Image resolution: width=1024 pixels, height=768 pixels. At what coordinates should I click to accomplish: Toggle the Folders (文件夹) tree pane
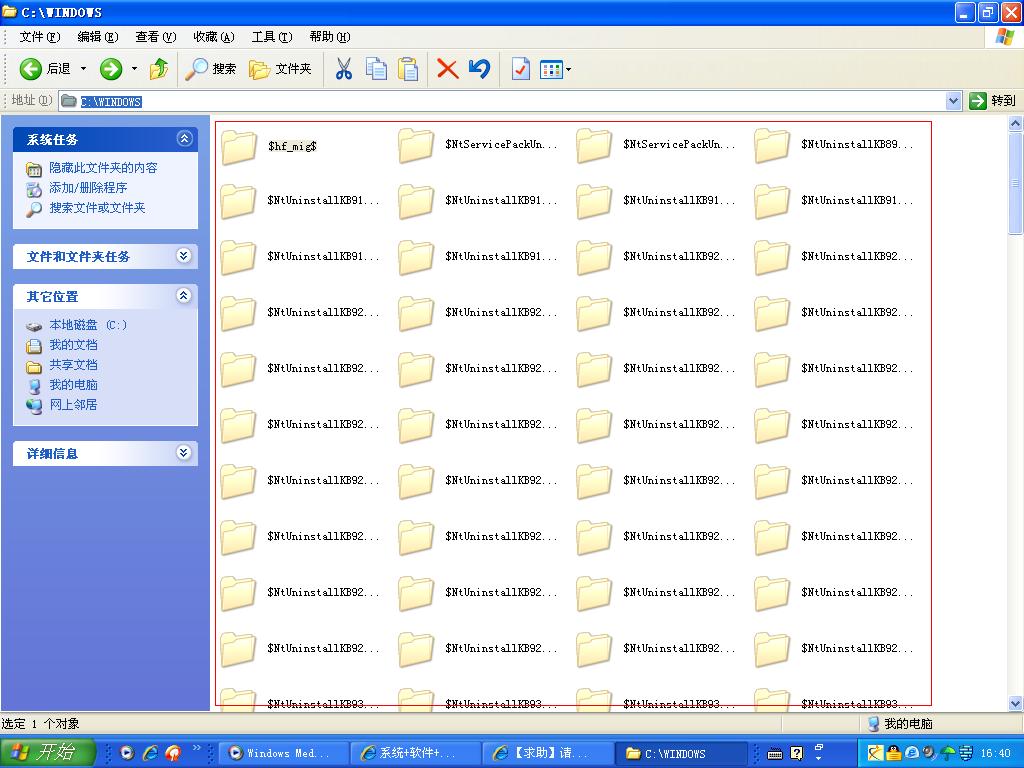click(x=281, y=69)
